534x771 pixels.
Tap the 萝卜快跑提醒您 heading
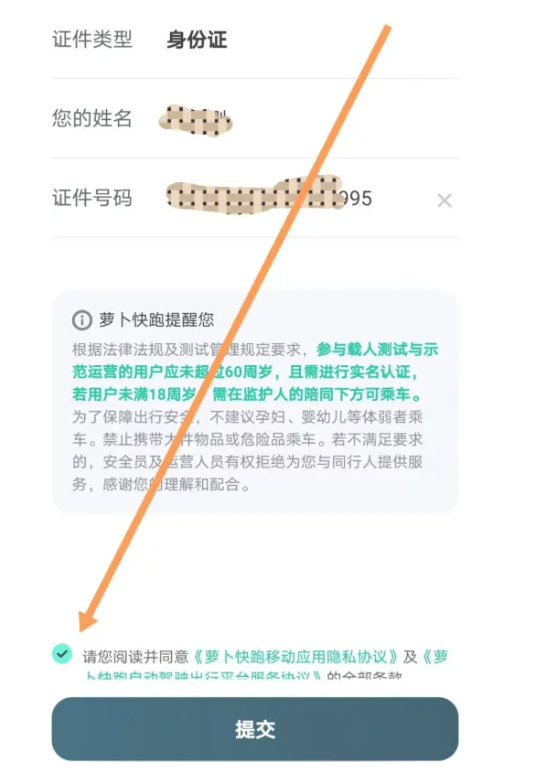(156, 320)
